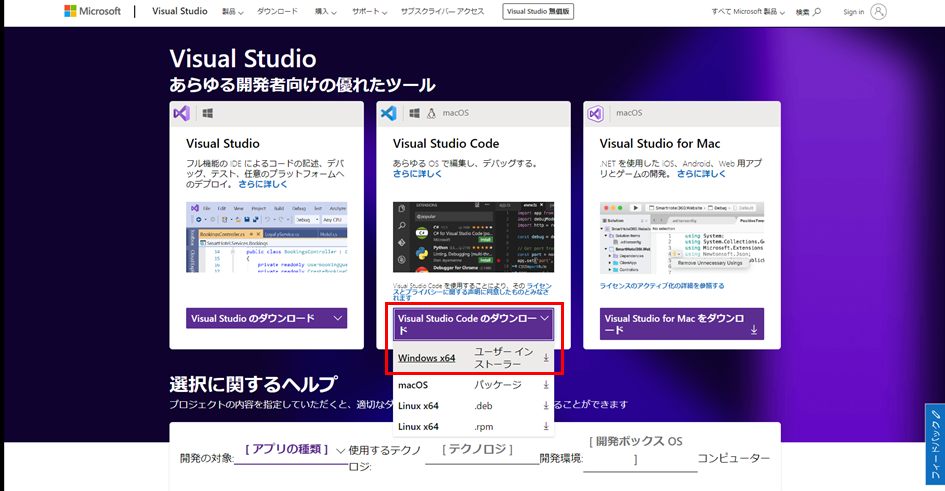Open the 開発ボックス OS selector
This screenshot has height=491, width=945.
pos(639,451)
